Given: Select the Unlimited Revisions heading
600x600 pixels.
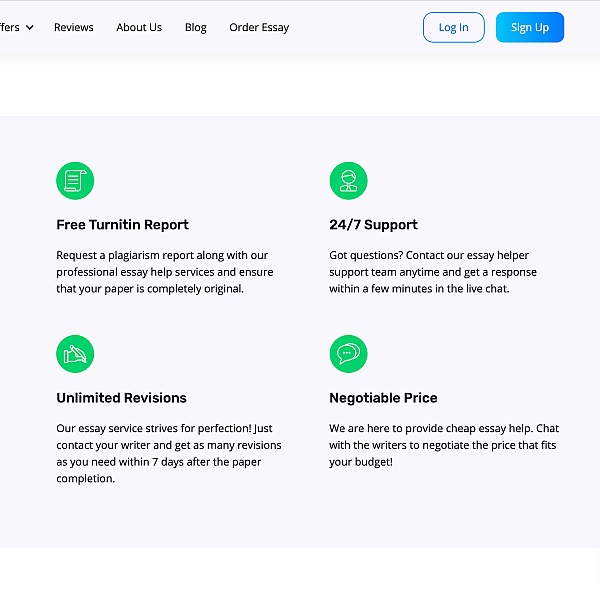Looking at the screenshot, I should pyautogui.click(x=121, y=398).
